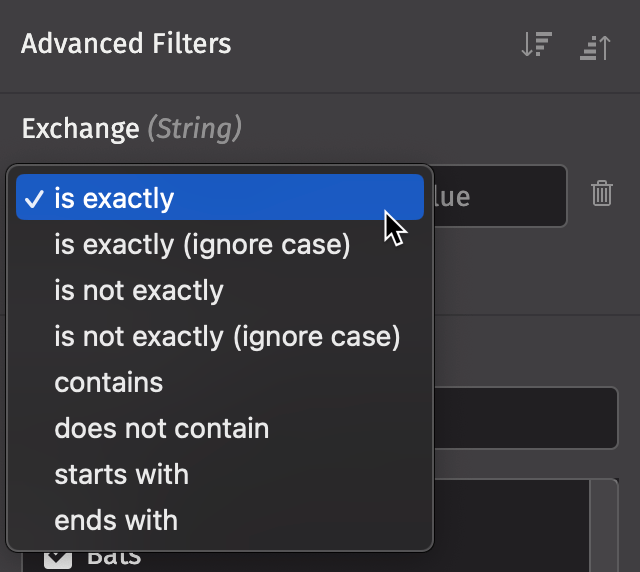Choose the "contains" operator

click(108, 383)
